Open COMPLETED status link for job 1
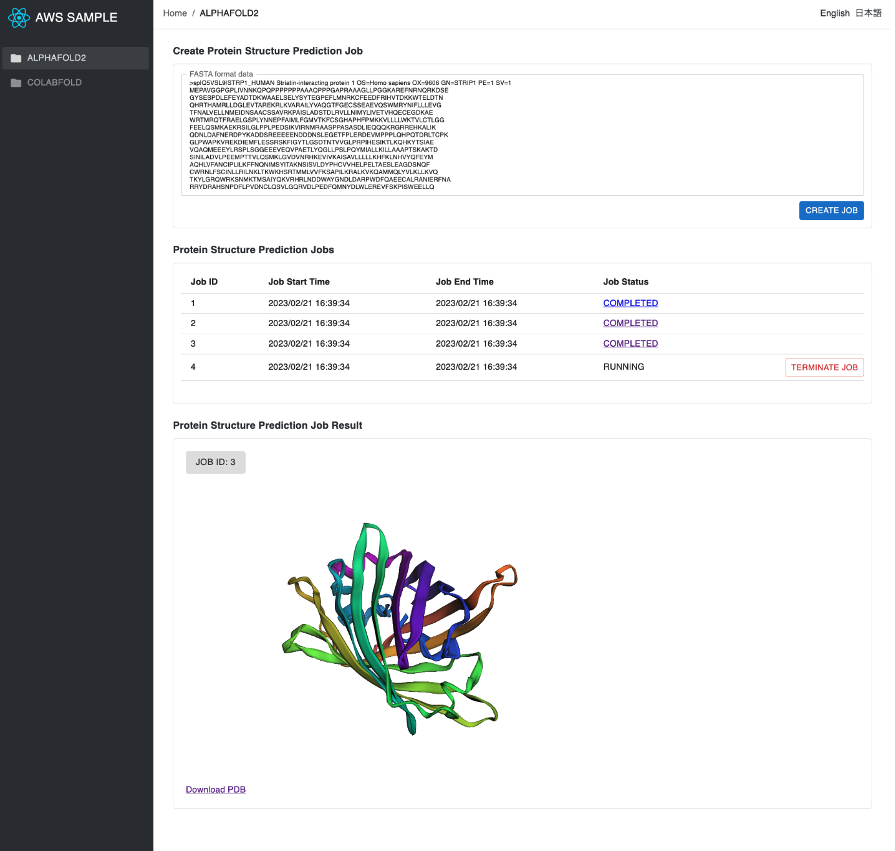This screenshot has width=895, height=851. pos(630,302)
